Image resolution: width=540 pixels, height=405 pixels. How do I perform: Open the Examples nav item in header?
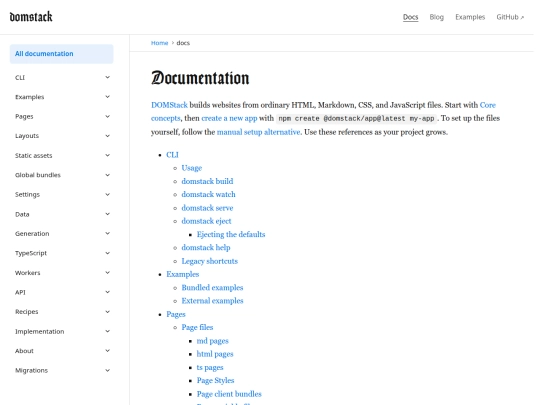[470, 17]
